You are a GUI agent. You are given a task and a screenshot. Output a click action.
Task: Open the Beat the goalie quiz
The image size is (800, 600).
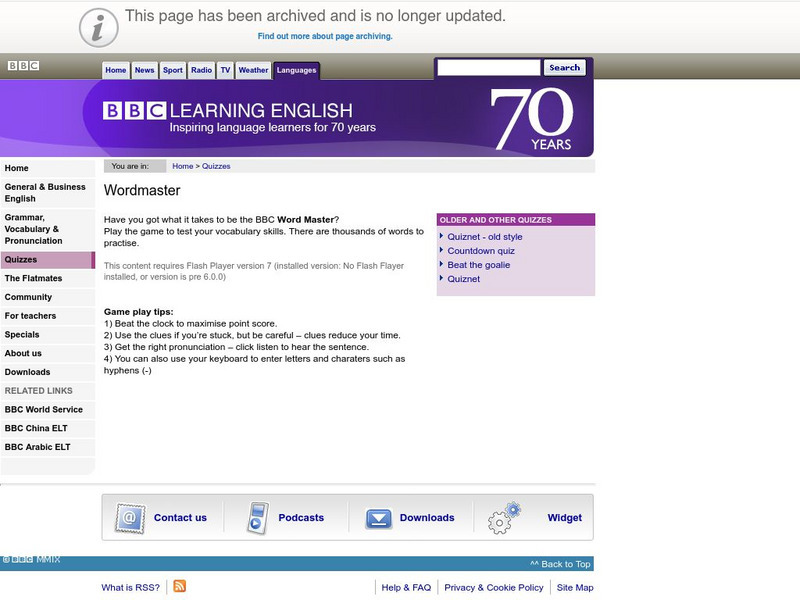(x=479, y=265)
